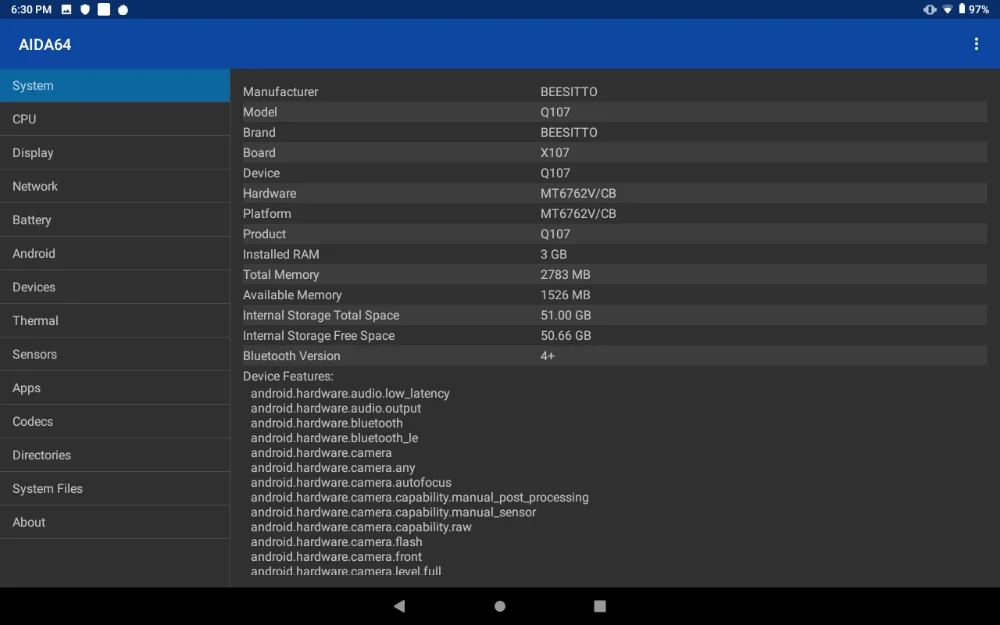Tap the Back navigation triangle
Viewport: 1000px width, 625px height.
399,605
